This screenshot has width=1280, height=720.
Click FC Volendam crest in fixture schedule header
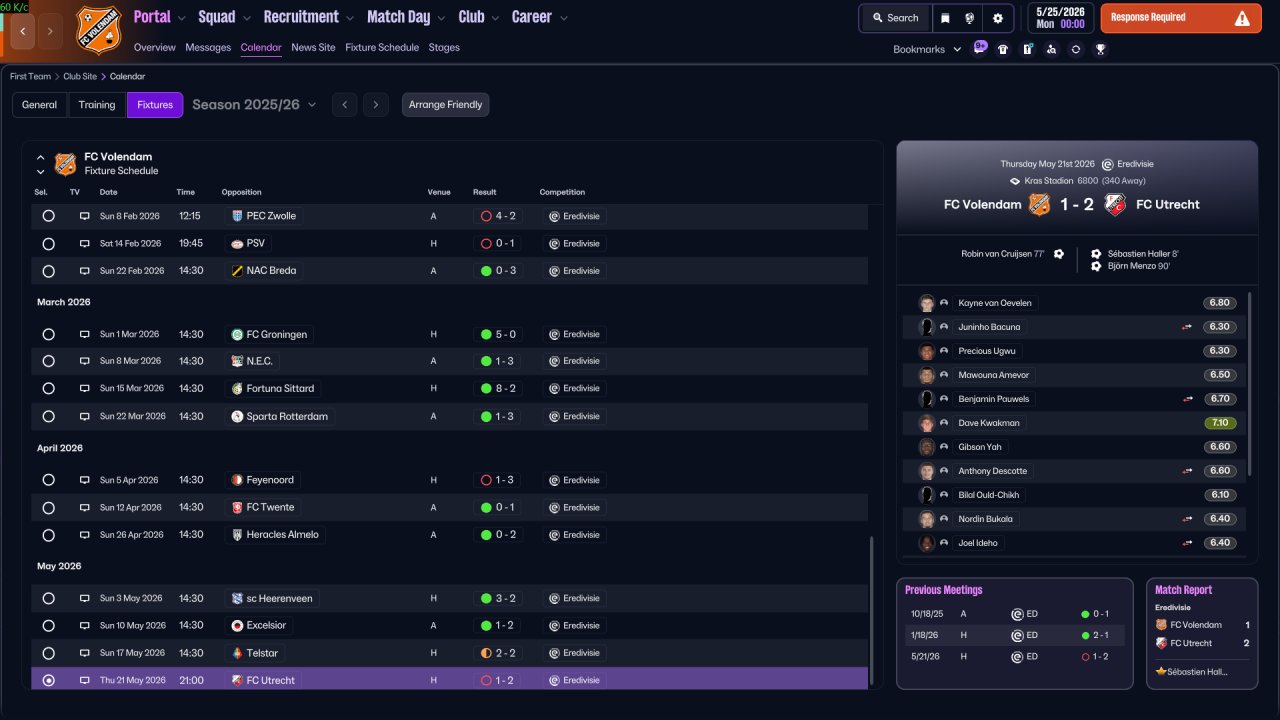pyautogui.click(x=65, y=164)
